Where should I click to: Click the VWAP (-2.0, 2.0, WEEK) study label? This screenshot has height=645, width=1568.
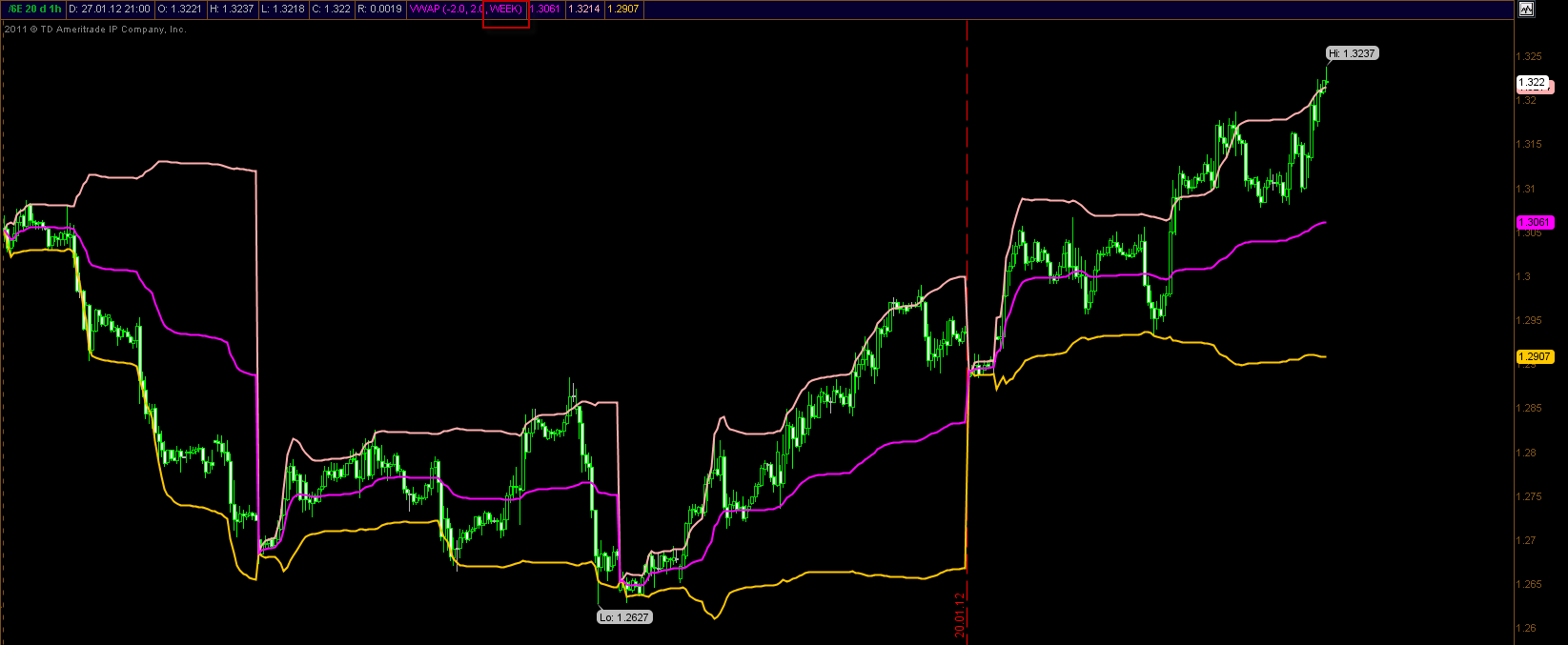click(466, 9)
